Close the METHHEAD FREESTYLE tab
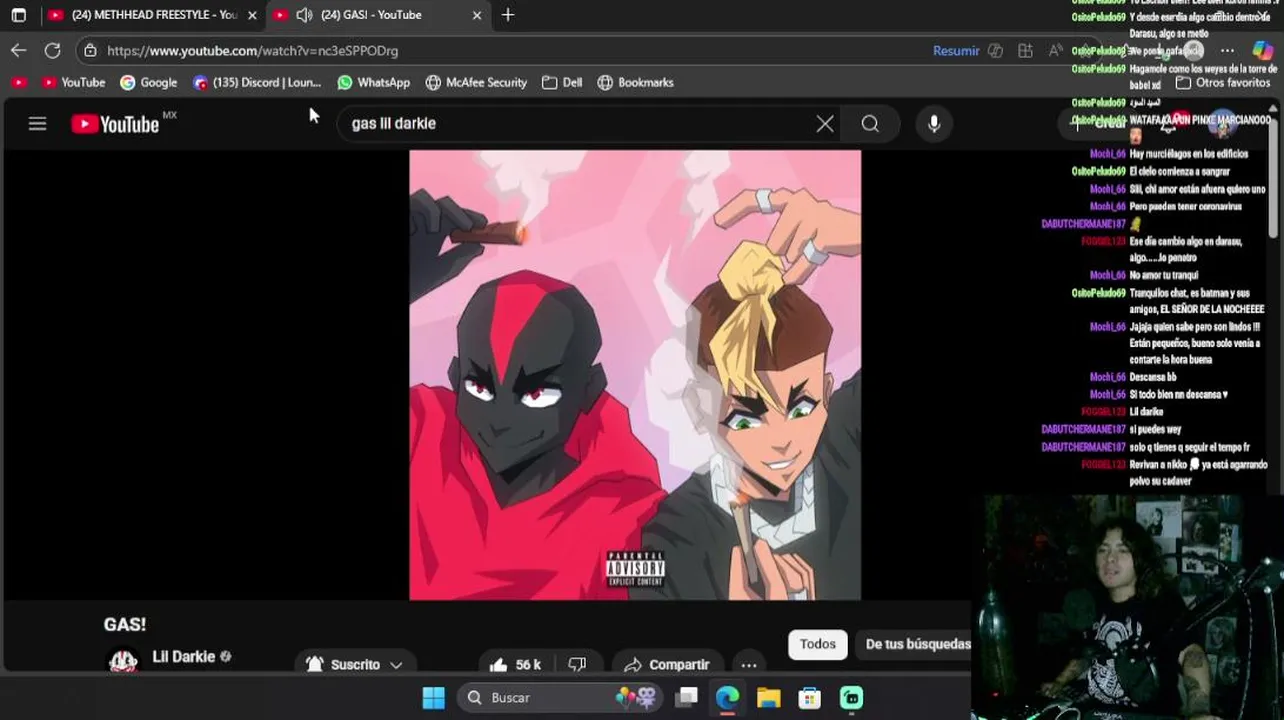This screenshot has width=1284, height=720. click(252, 15)
